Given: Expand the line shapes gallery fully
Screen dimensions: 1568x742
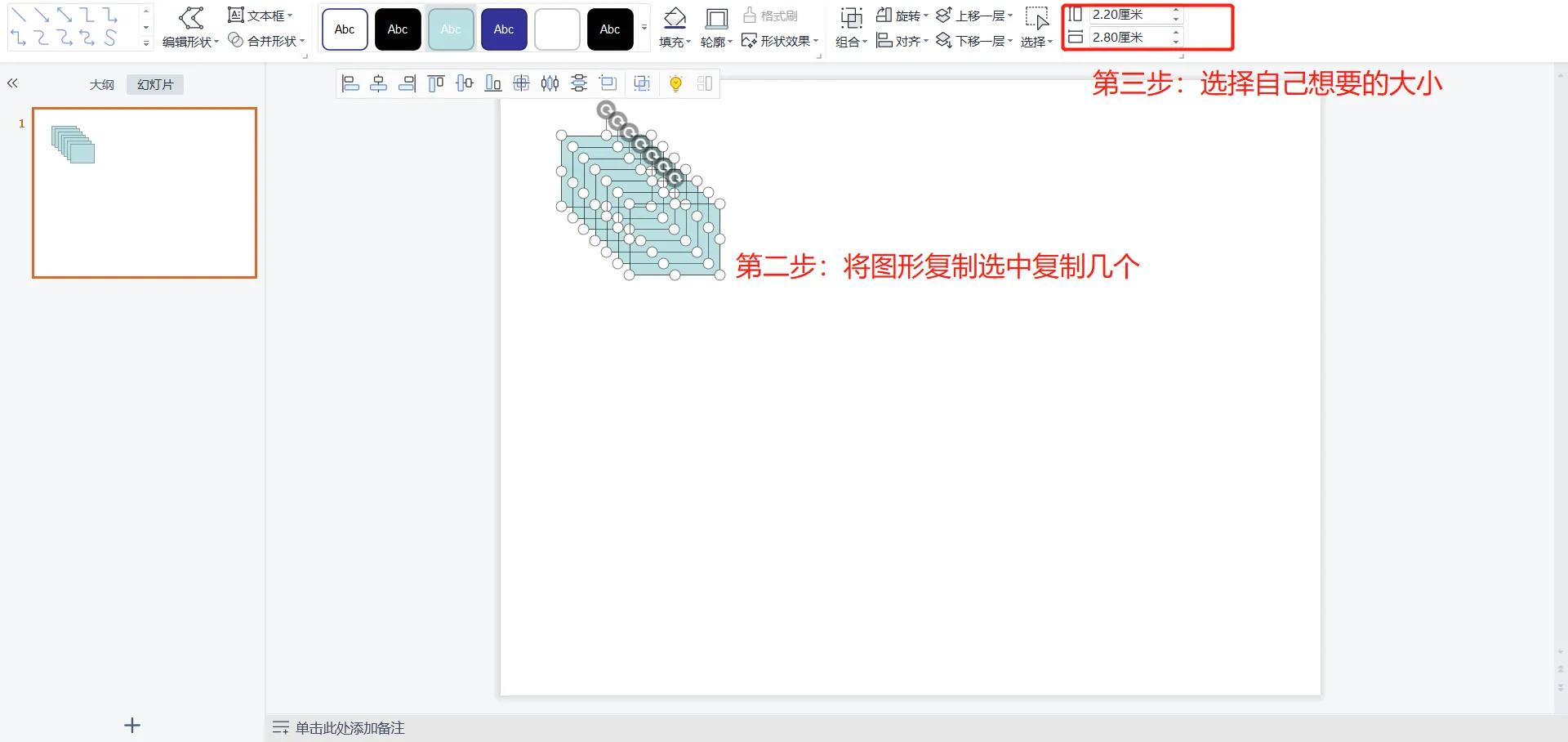Looking at the screenshot, I should (146, 42).
